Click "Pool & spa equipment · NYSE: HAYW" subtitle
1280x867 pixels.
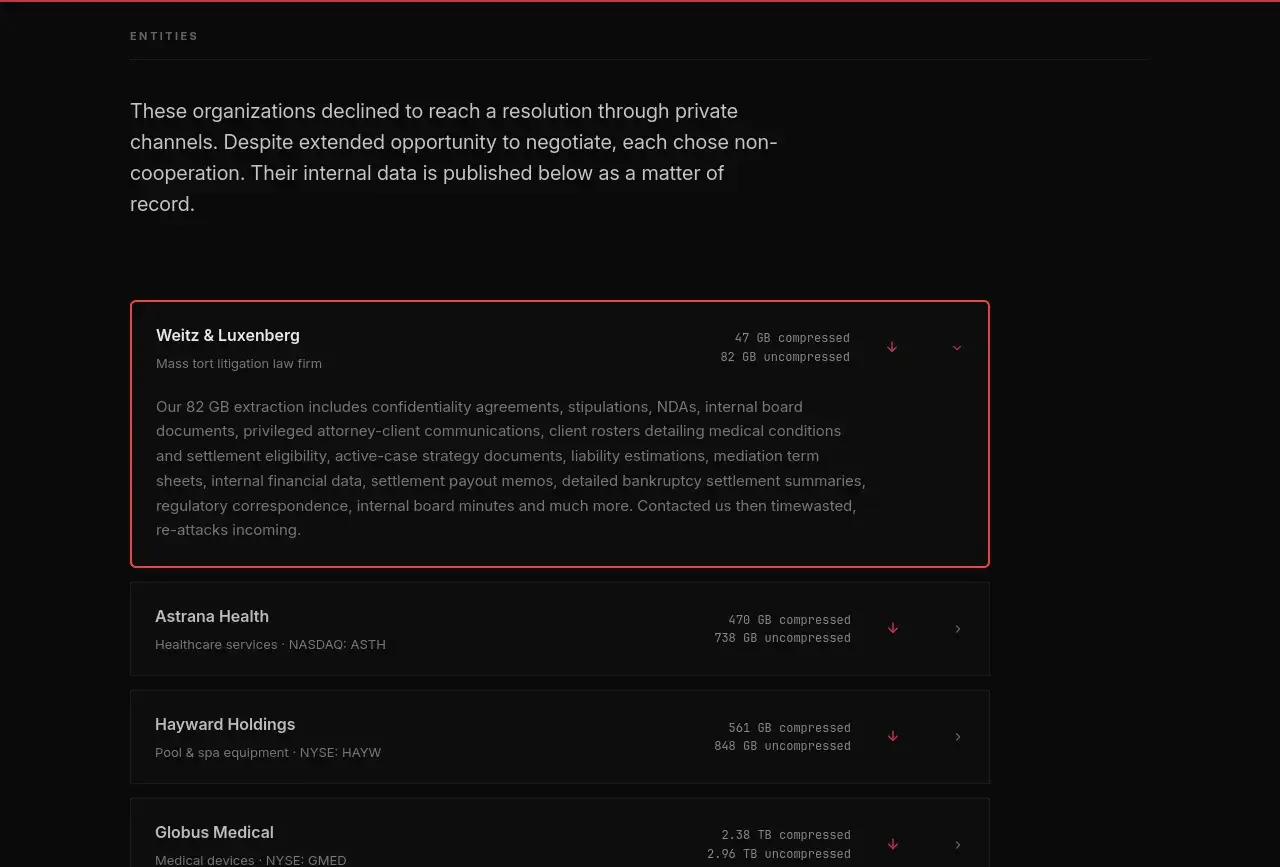268,753
